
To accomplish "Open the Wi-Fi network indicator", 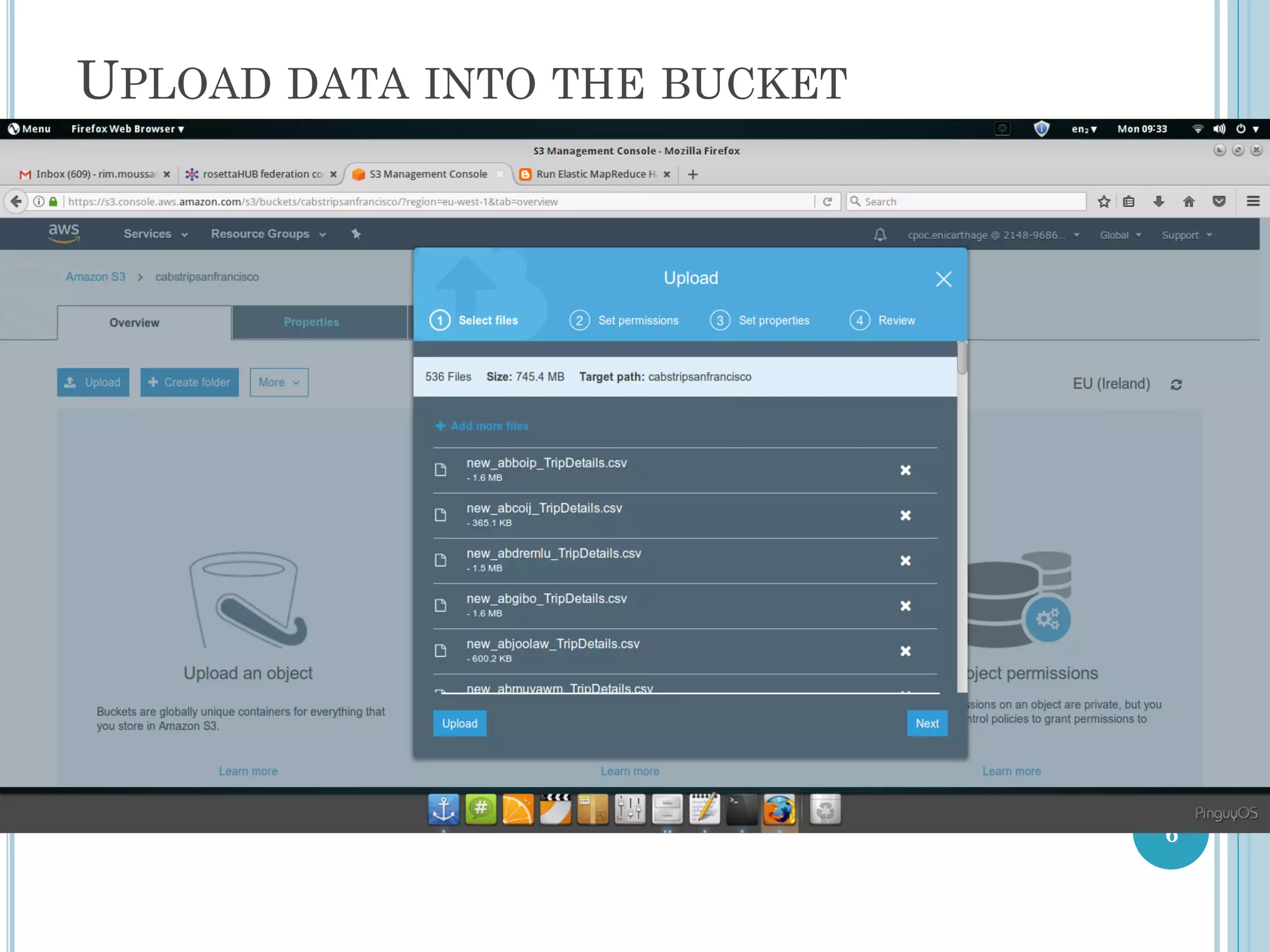I will [1197, 129].
